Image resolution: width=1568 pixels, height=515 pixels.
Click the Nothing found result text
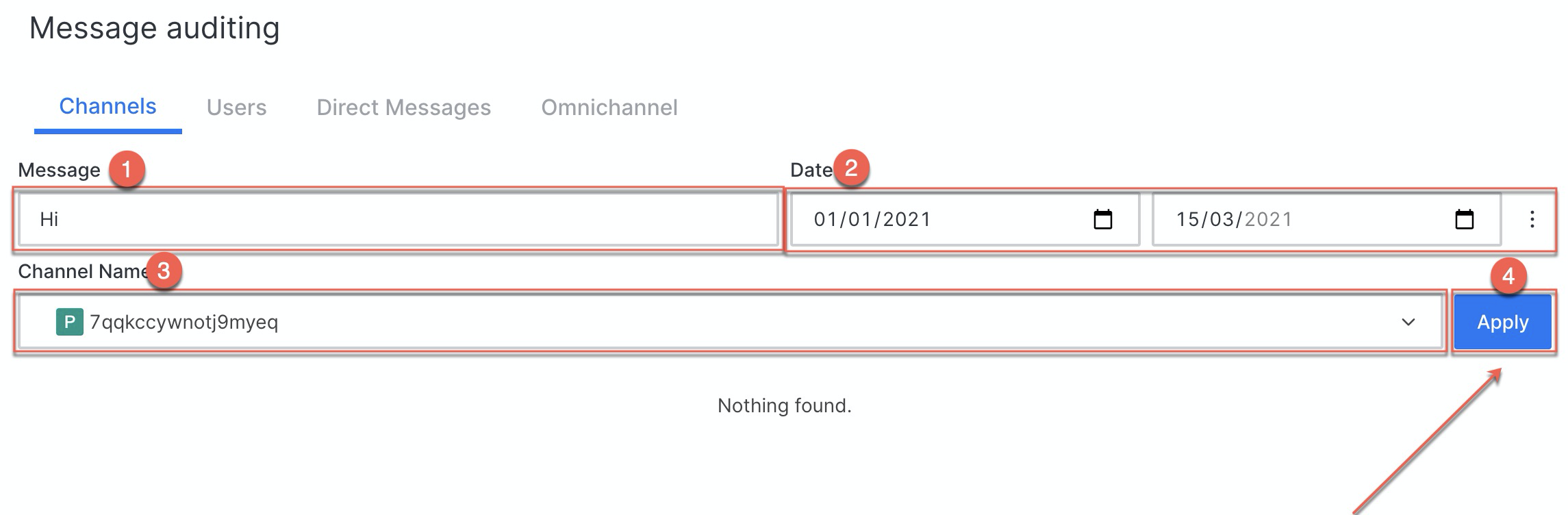pos(784,405)
